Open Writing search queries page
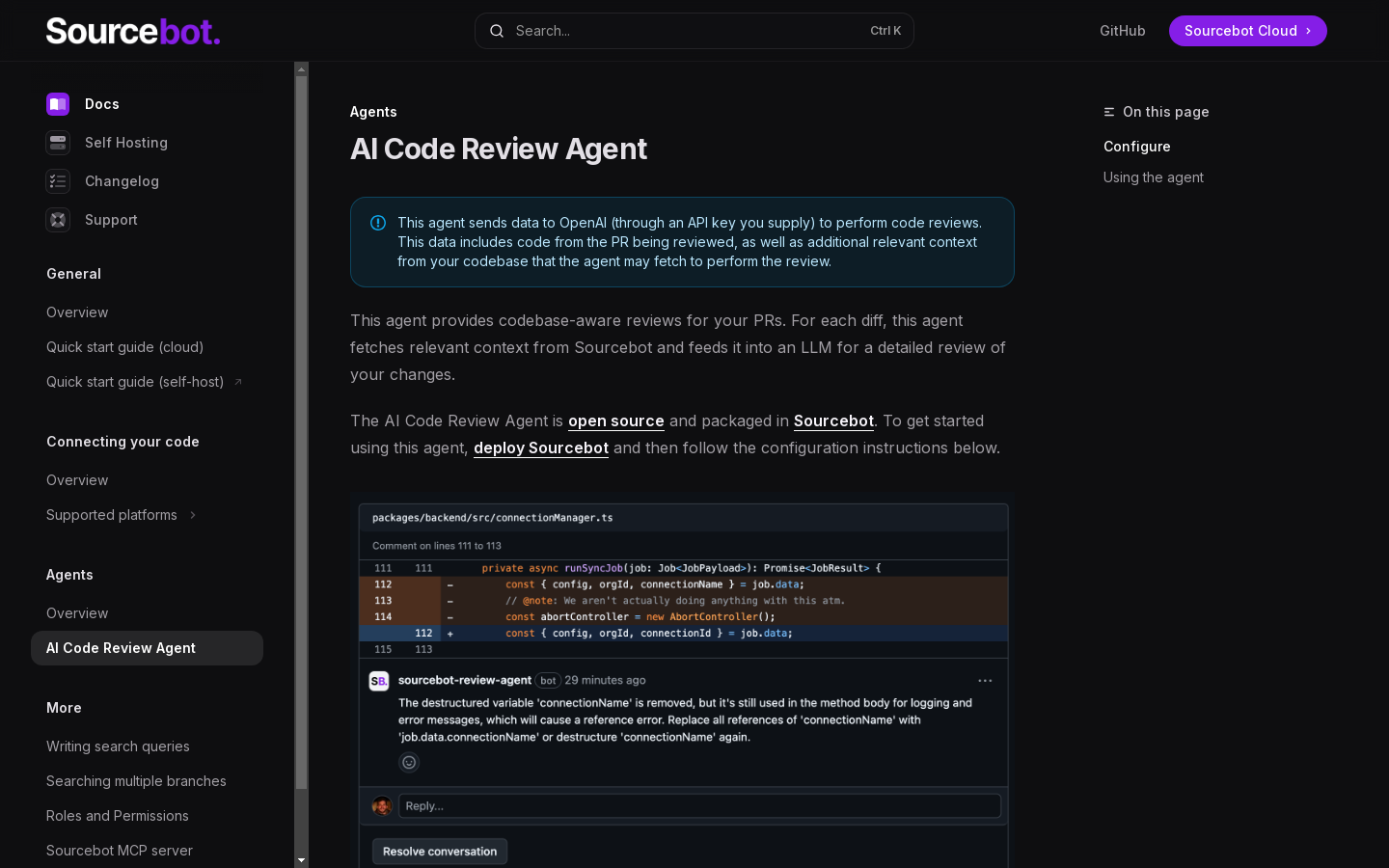This screenshot has height=868, width=1389. click(x=118, y=746)
